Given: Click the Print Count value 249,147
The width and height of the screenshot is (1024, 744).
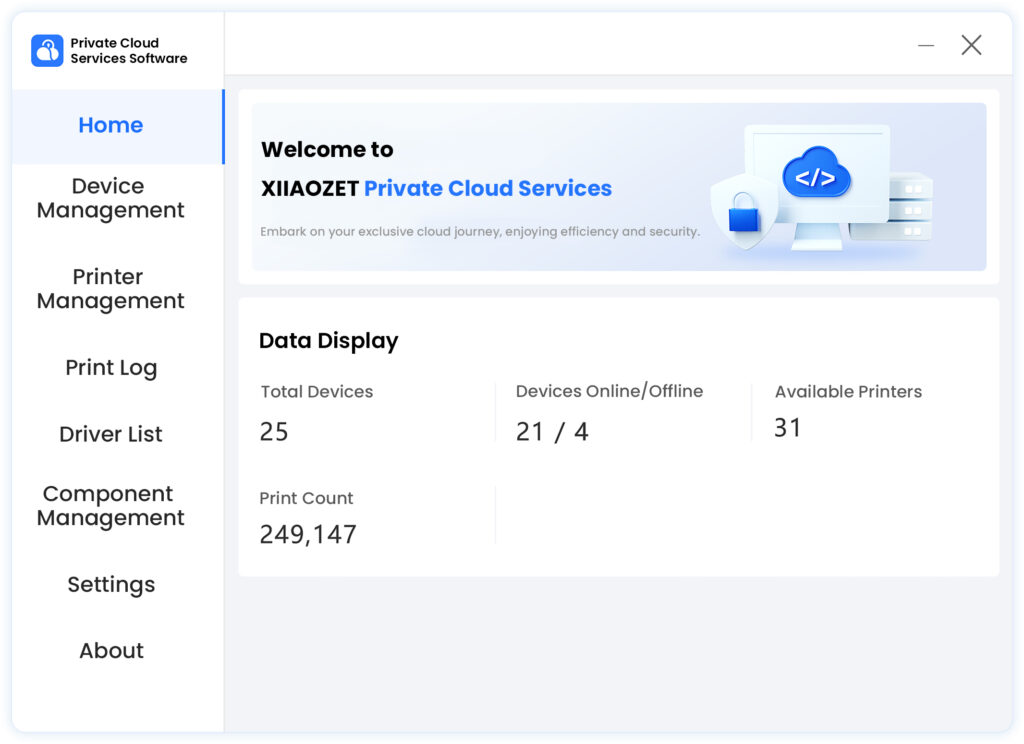Looking at the screenshot, I should [x=308, y=535].
